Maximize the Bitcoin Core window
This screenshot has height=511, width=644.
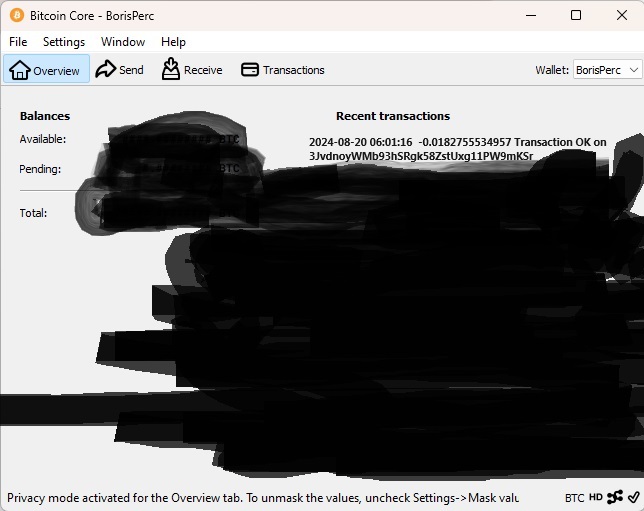click(576, 16)
